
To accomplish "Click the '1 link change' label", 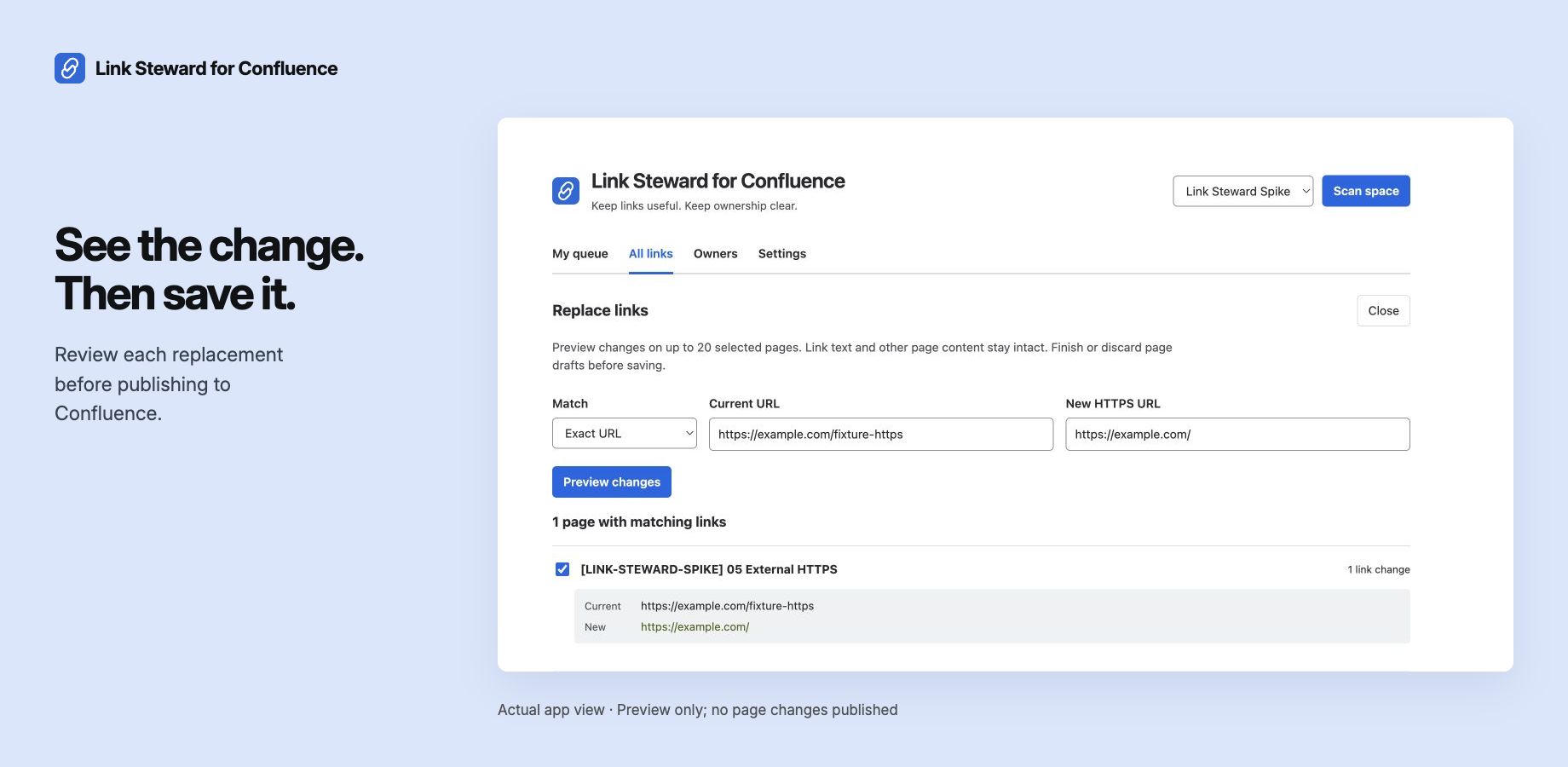I will point(1379,569).
